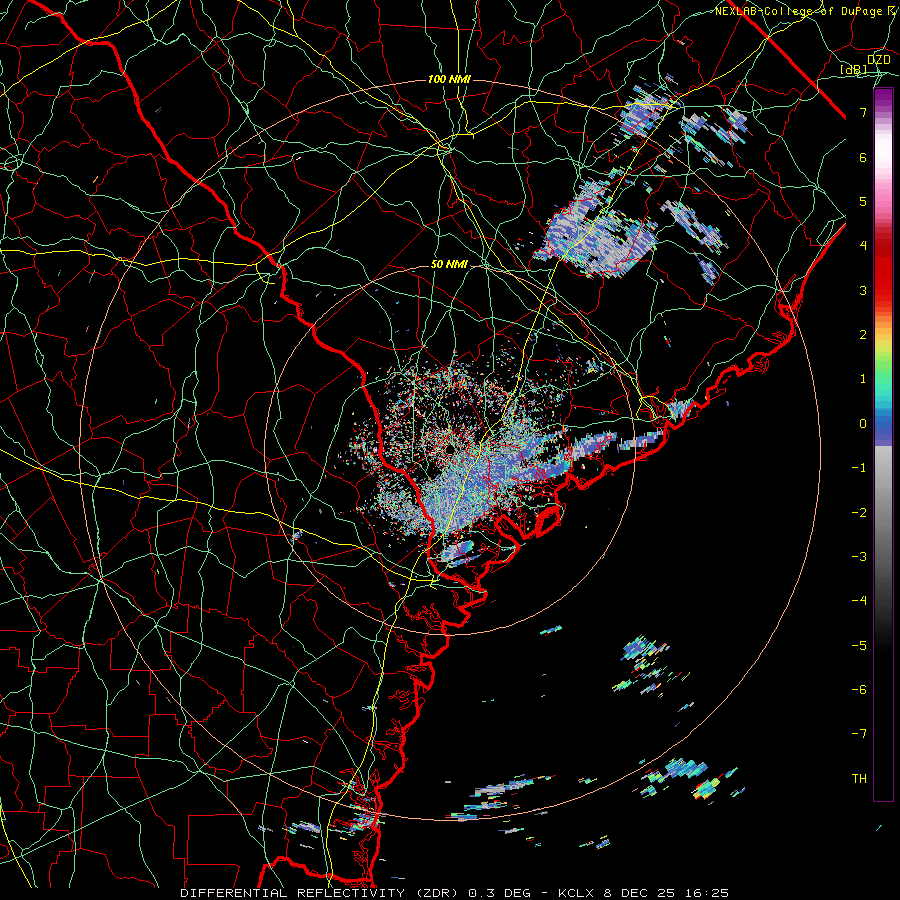Click the "7" value on the dB scale

[x=863, y=112]
